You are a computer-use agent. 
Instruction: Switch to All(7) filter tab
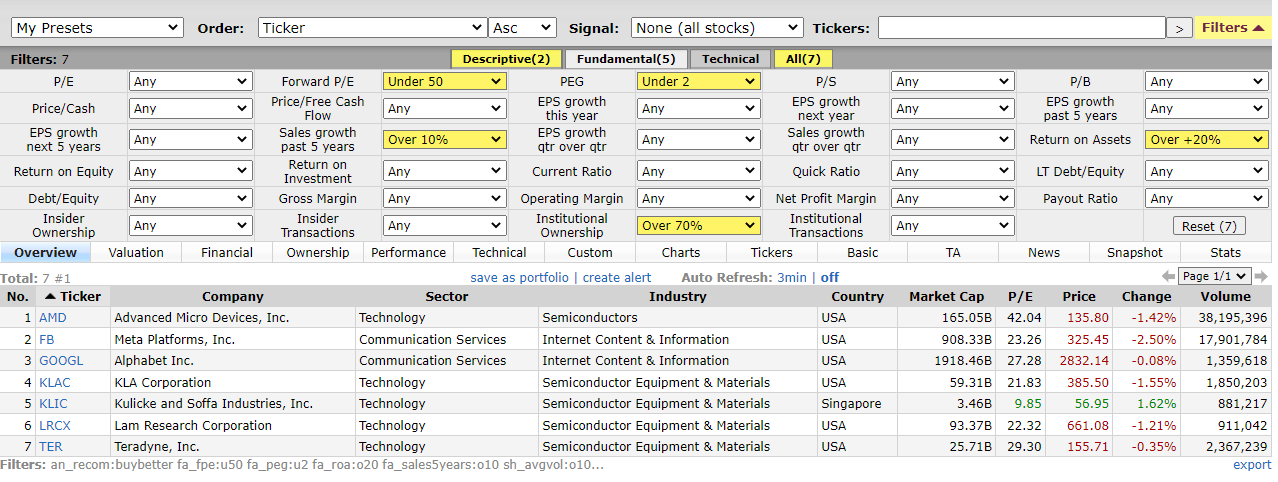pos(803,59)
